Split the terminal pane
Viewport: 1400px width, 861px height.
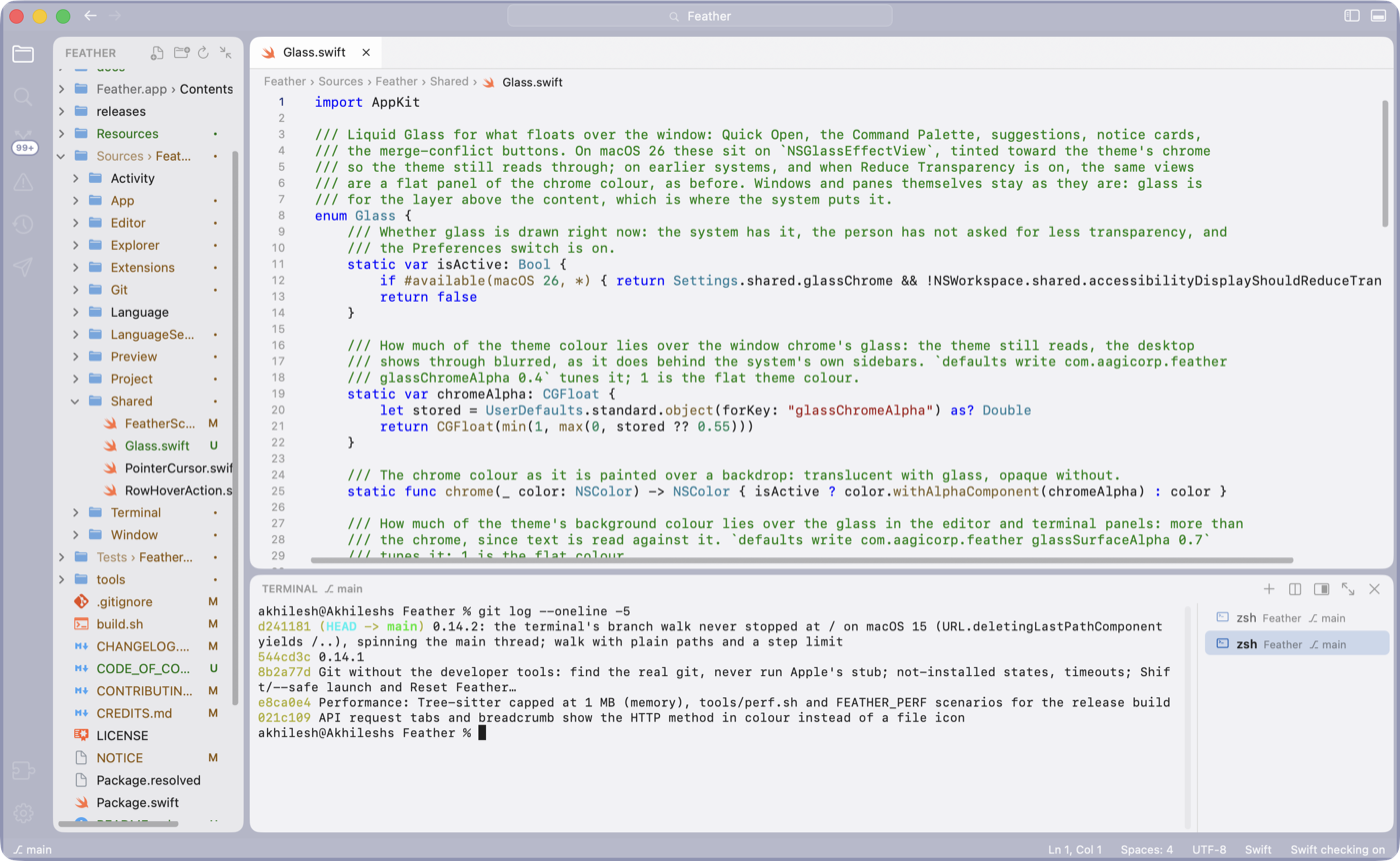tap(1295, 589)
